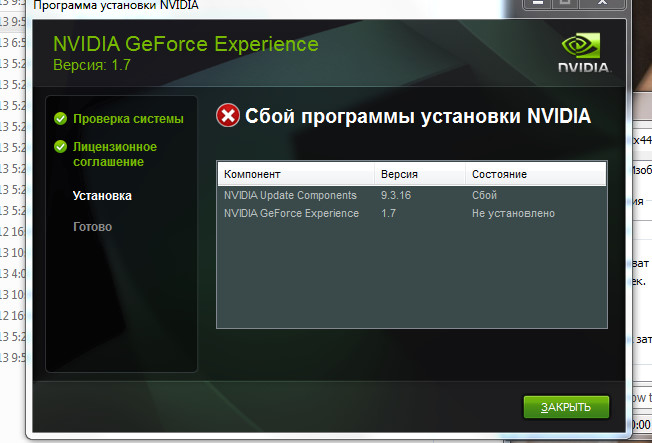Click the Версия: 1.7 subtitle

click(x=92, y=65)
